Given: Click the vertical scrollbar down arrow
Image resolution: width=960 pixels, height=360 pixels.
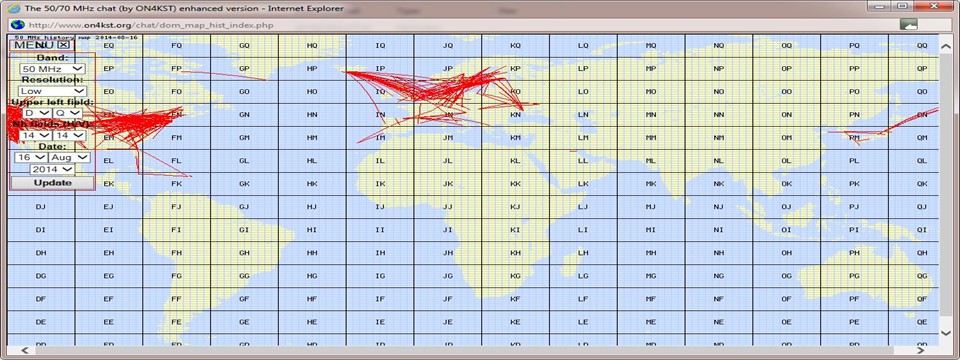Looking at the screenshot, I should click(945, 333).
